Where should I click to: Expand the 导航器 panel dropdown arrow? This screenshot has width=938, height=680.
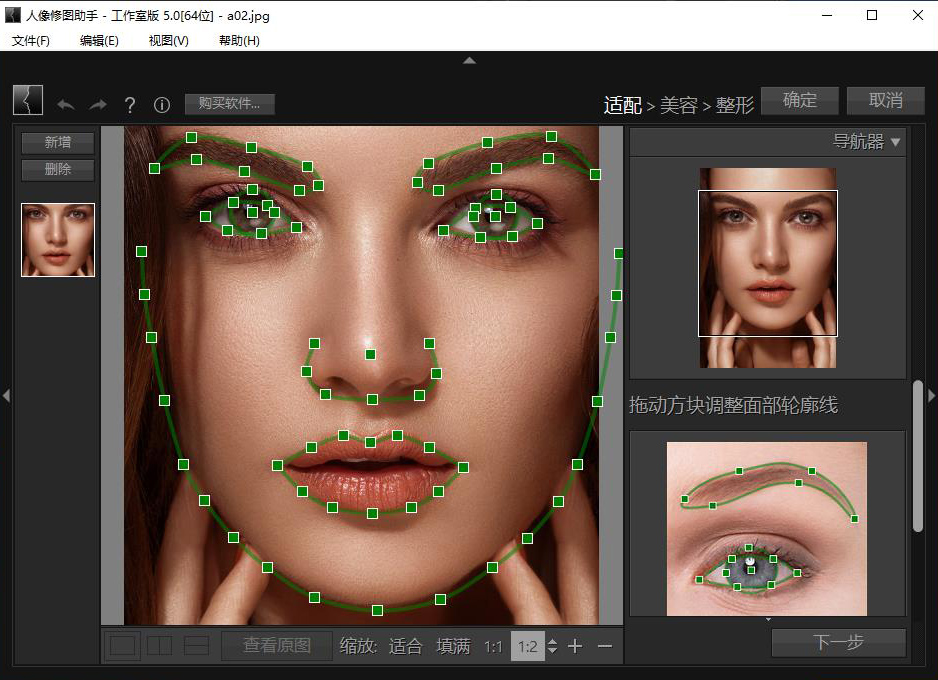coord(895,142)
